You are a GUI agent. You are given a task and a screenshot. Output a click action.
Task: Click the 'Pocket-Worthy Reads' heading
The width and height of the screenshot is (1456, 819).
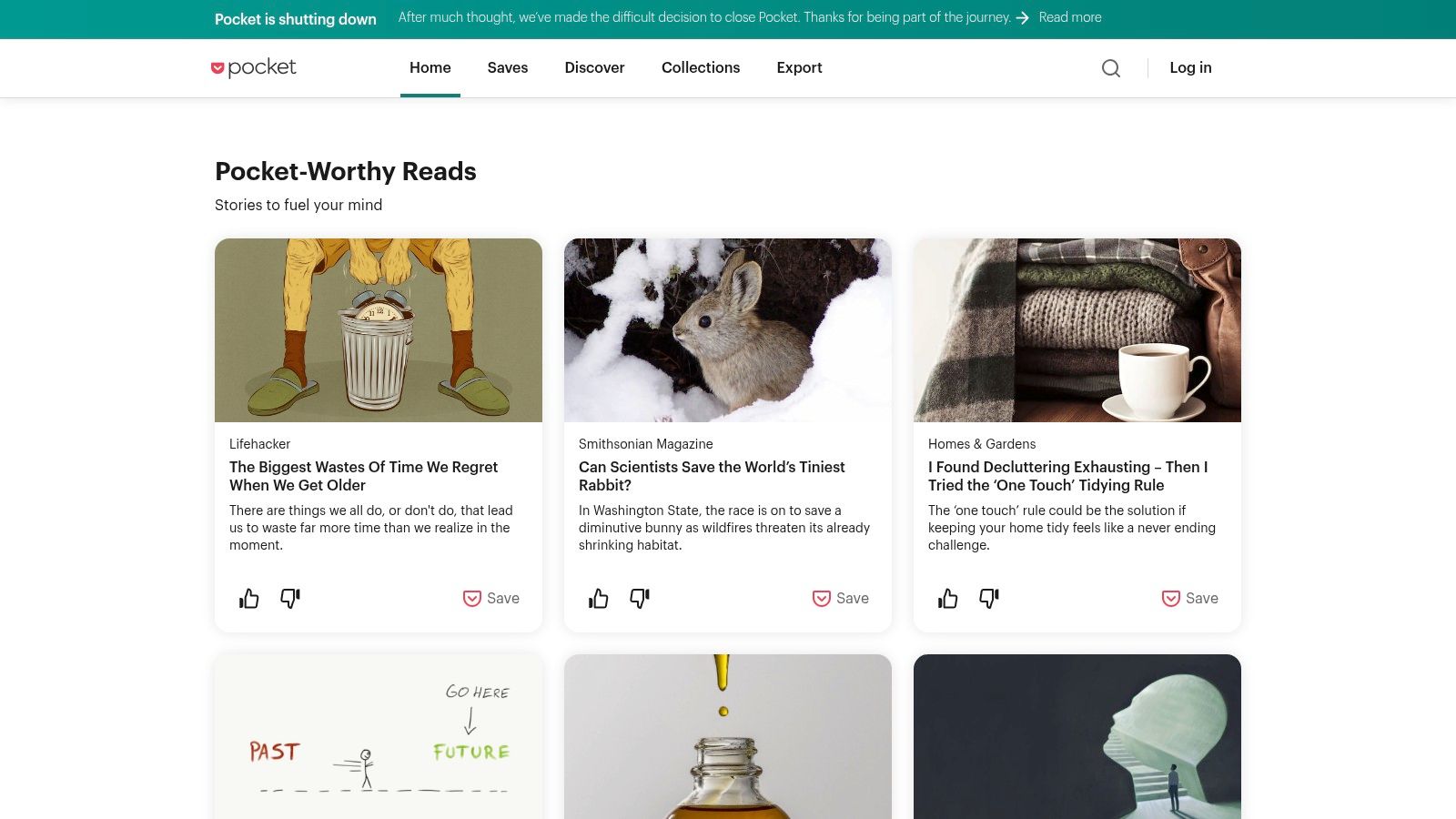[x=346, y=171]
